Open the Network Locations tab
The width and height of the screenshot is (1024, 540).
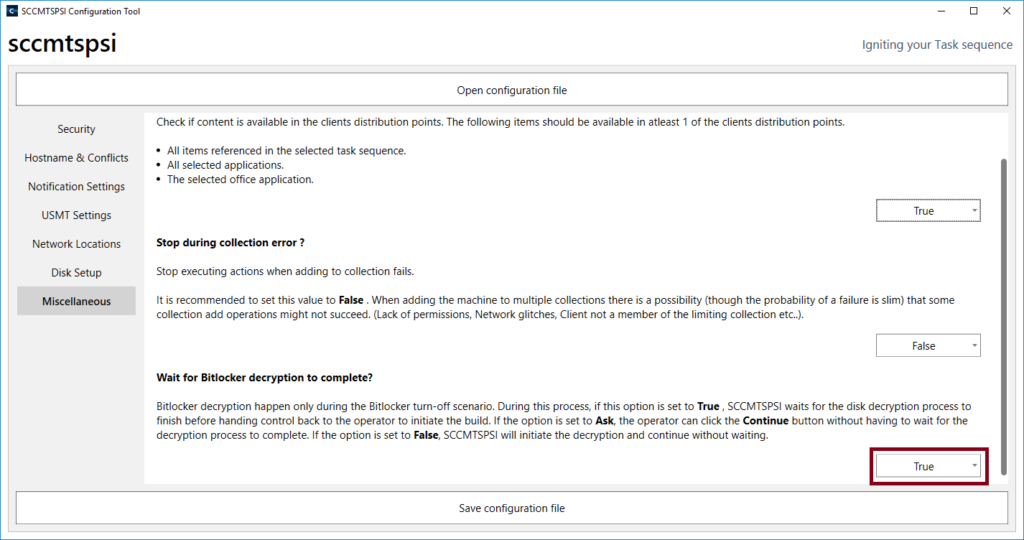pos(76,244)
